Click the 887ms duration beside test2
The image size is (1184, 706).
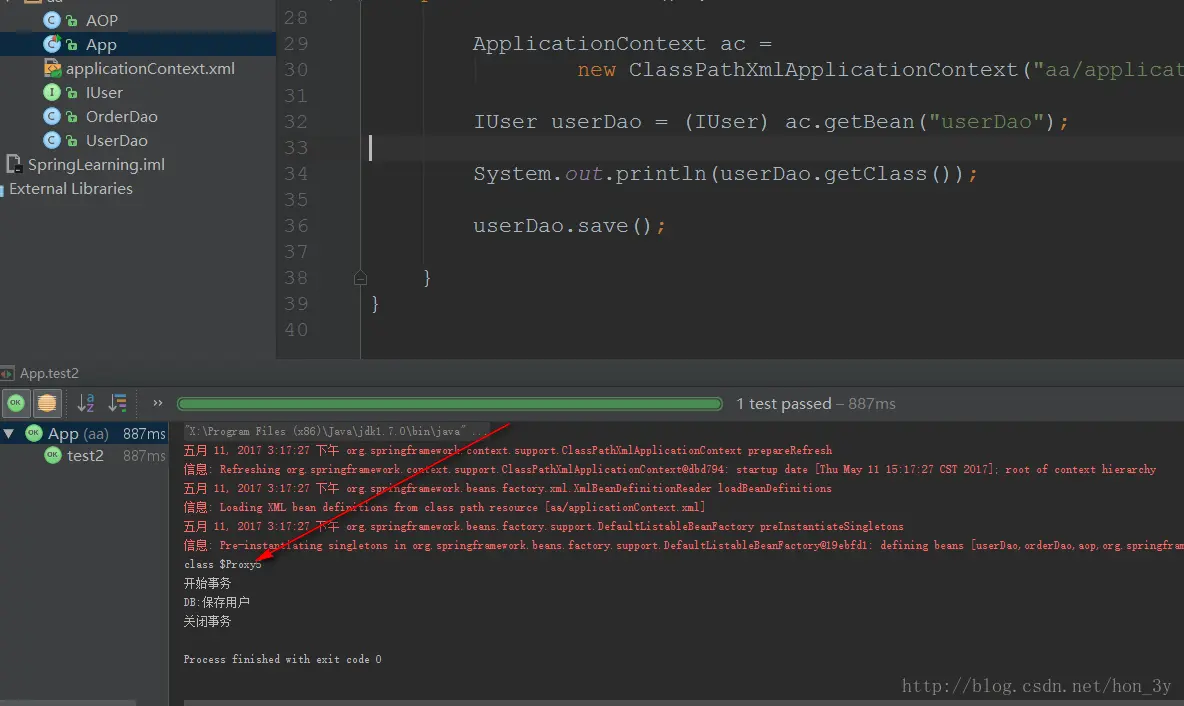pos(143,456)
